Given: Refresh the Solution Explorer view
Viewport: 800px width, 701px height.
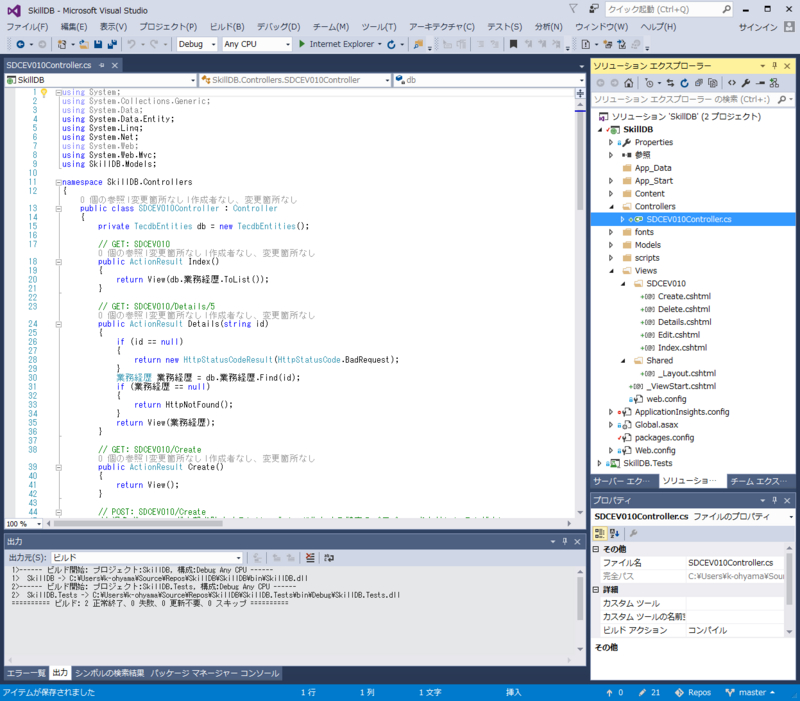Looking at the screenshot, I should [x=685, y=83].
